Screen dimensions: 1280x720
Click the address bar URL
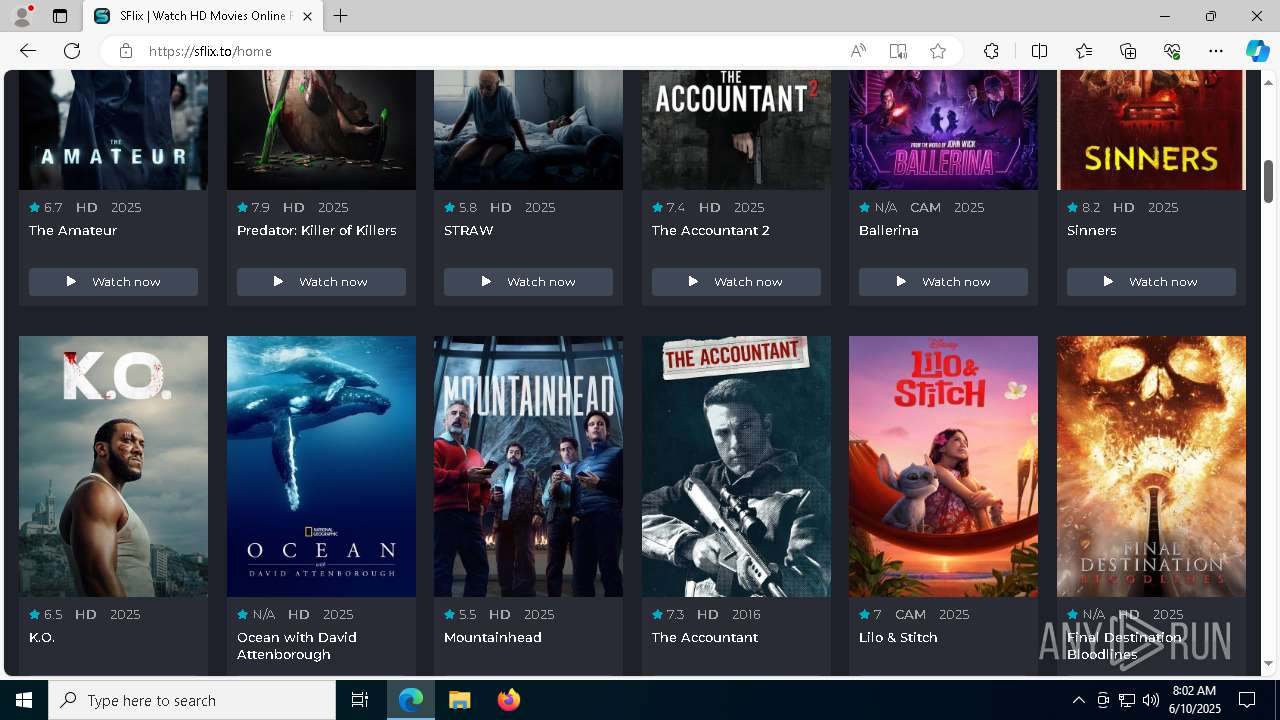(210, 51)
